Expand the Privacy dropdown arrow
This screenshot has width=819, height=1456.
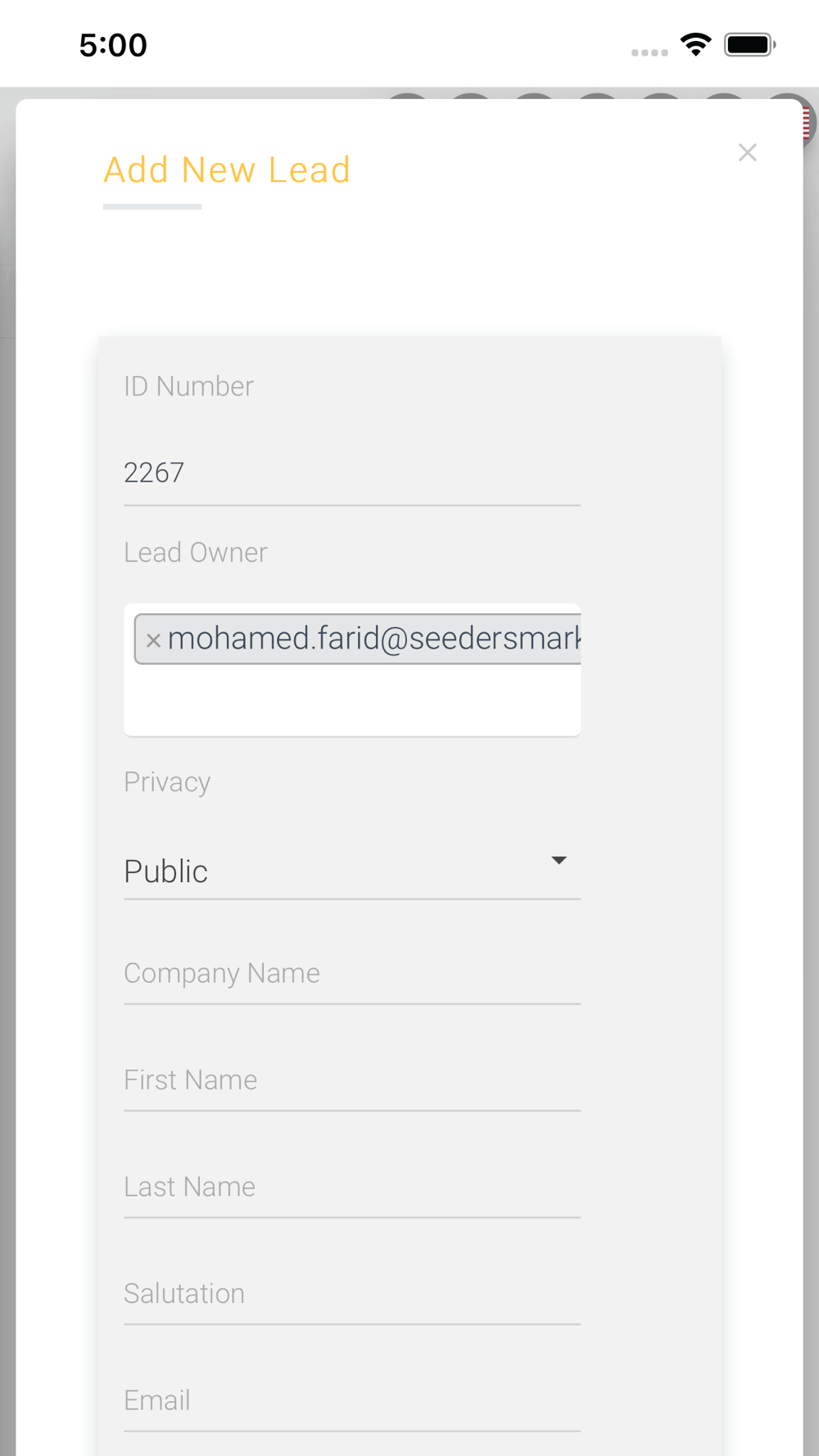click(x=559, y=861)
